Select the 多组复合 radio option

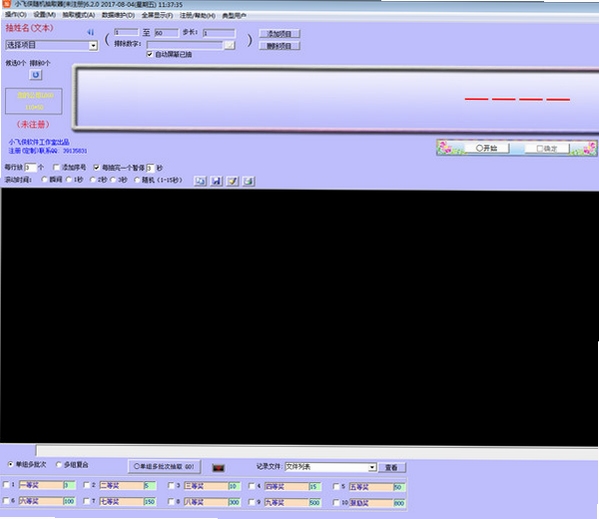click(59, 465)
